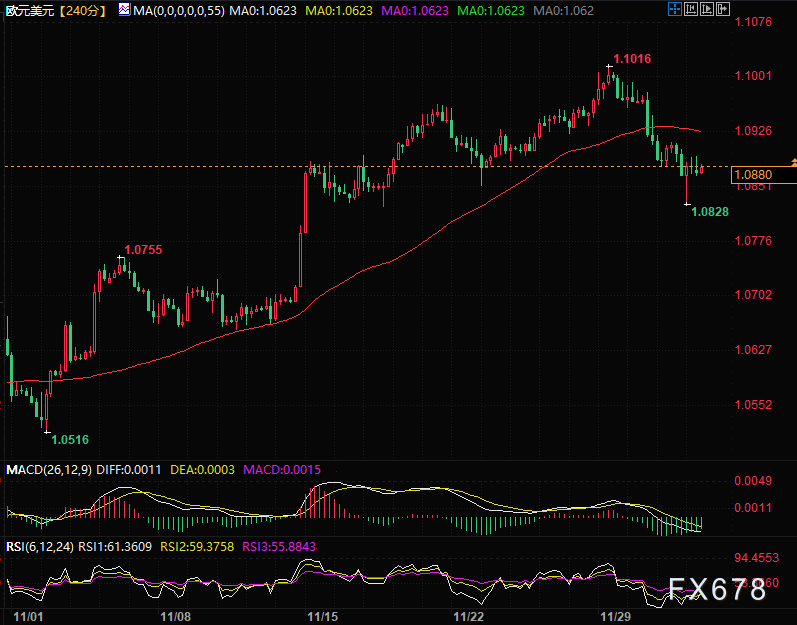Click the RSI3:55.8843 reading
Viewport: 797px width, 625px height.
[279, 547]
